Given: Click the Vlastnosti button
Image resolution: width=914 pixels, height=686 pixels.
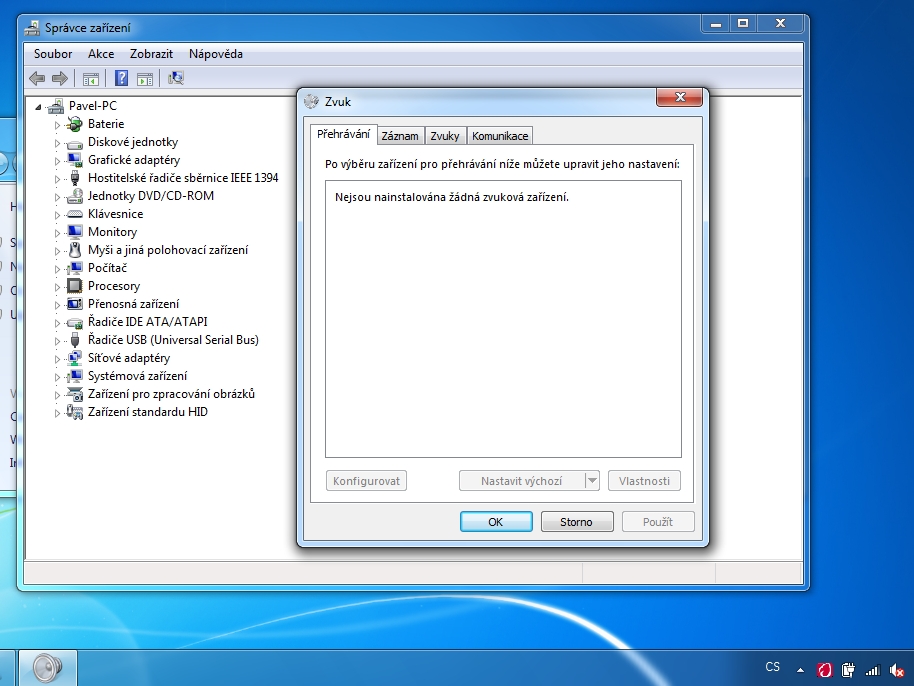Looking at the screenshot, I should coord(644,481).
